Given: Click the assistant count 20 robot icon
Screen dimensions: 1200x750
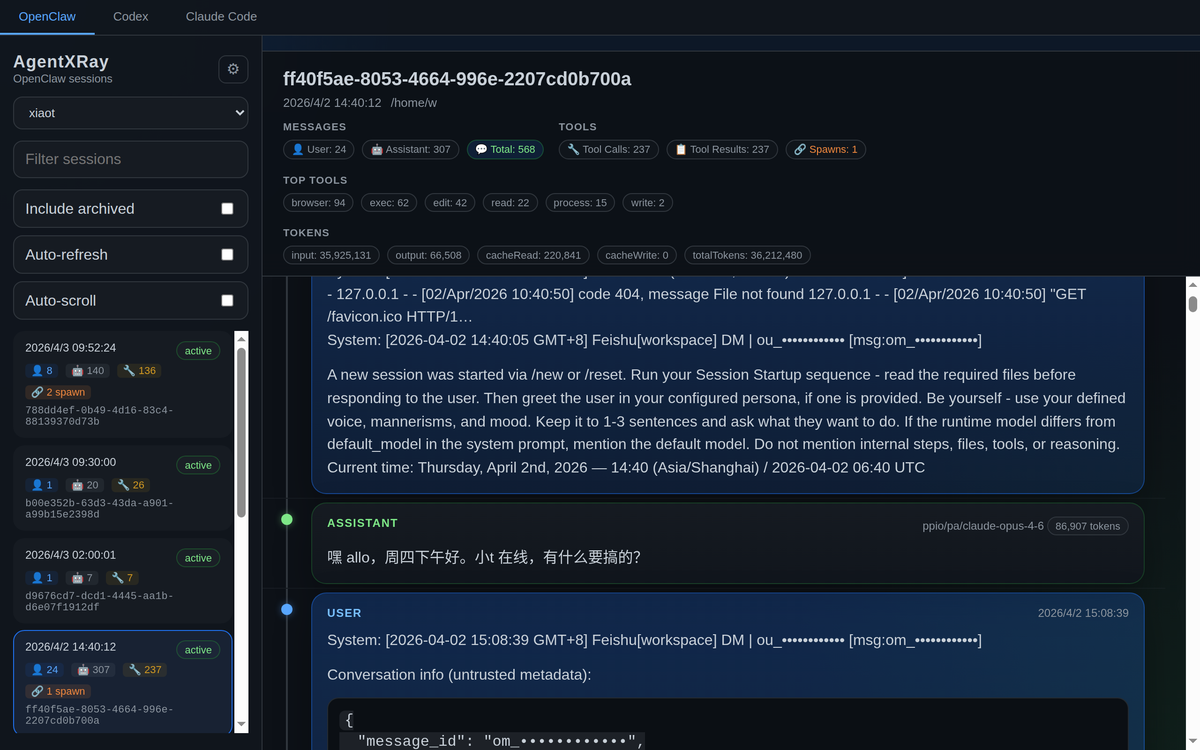Looking at the screenshot, I should [x=84, y=485].
